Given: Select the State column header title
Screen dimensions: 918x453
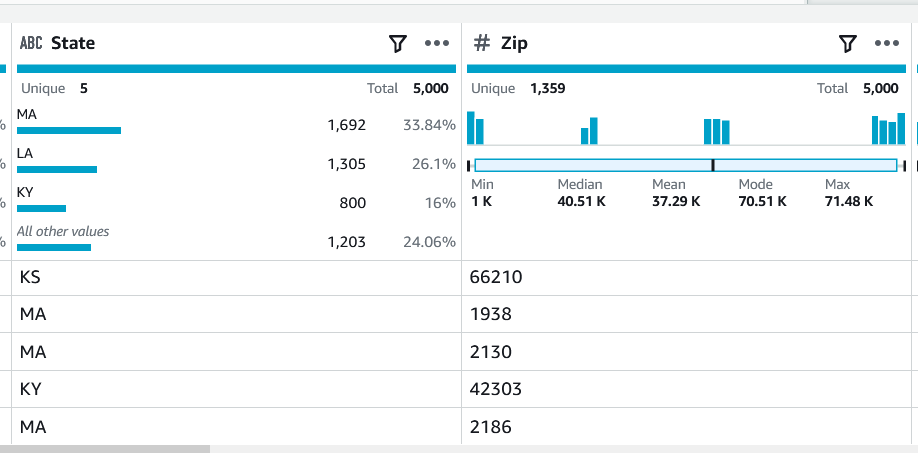Looking at the screenshot, I should tap(73, 44).
